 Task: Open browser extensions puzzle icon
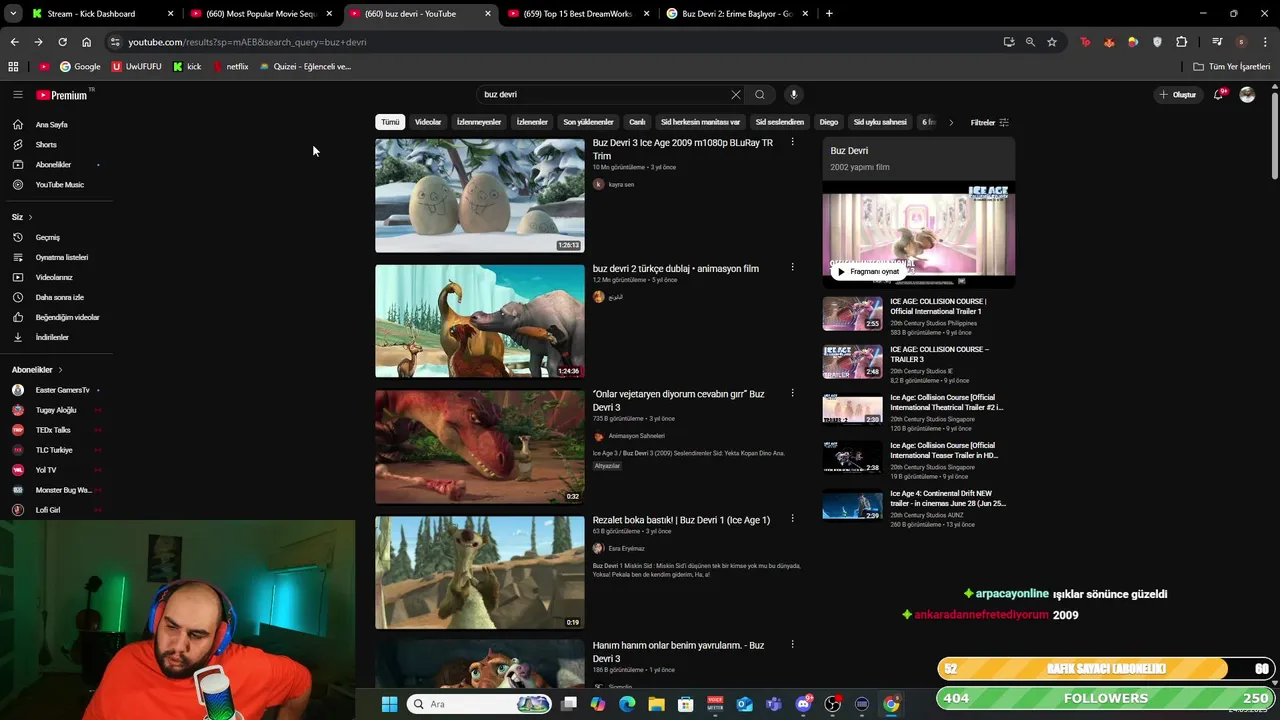point(1182,42)
